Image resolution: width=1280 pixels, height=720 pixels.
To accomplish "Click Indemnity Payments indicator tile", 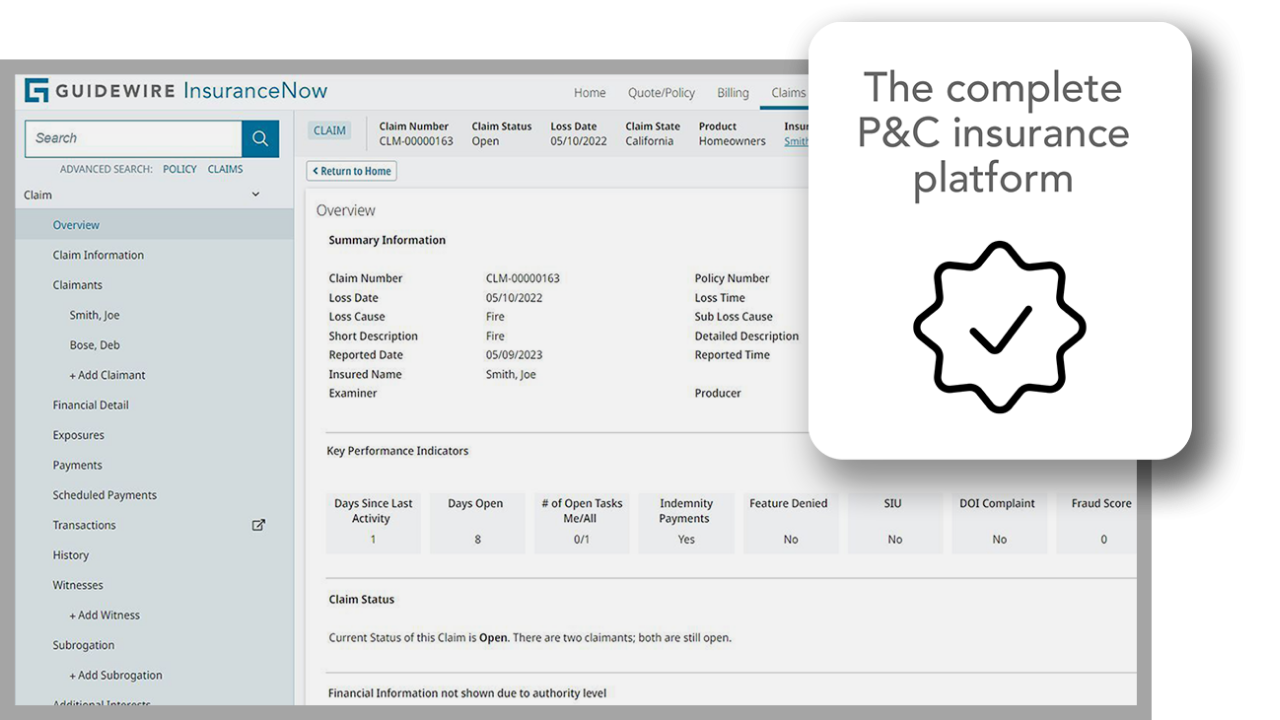I will [686, 521].
